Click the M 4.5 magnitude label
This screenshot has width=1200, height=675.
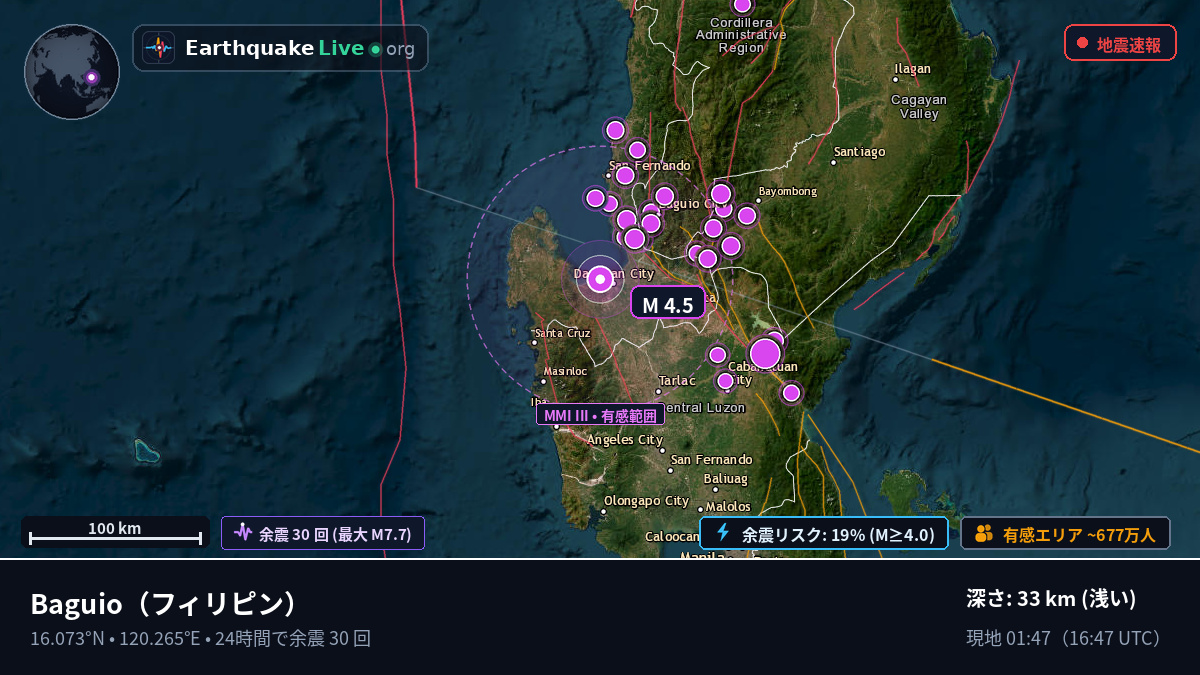(668, 304)
